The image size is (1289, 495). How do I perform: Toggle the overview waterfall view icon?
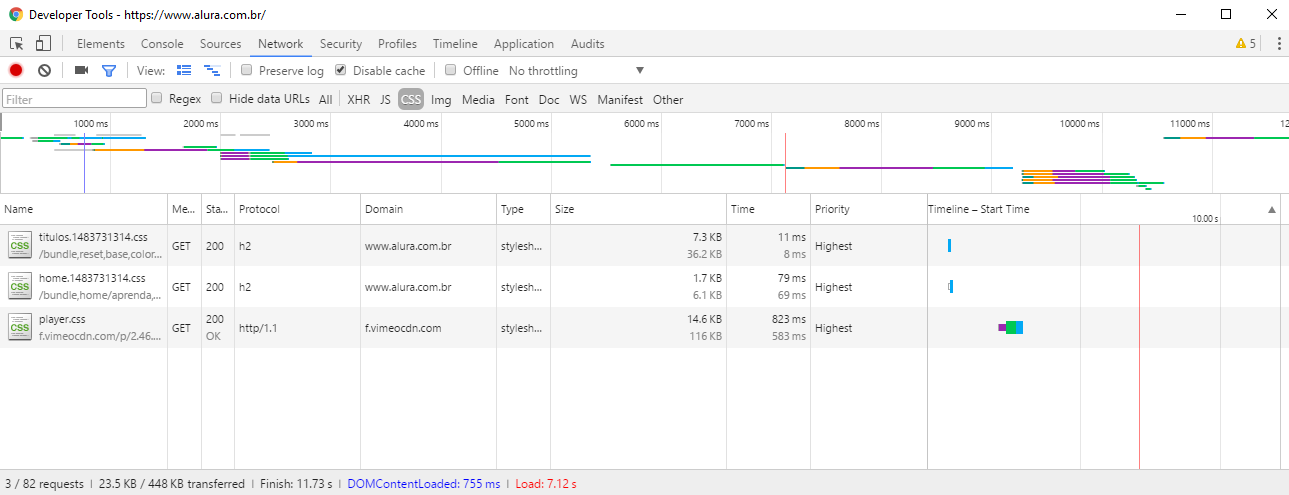pos(212,70)
